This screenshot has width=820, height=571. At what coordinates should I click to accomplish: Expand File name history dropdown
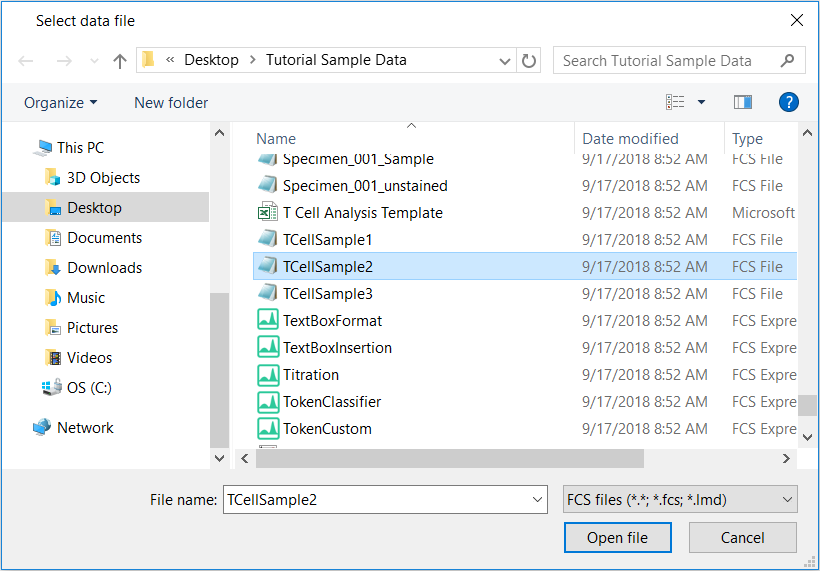coord(537,500)
